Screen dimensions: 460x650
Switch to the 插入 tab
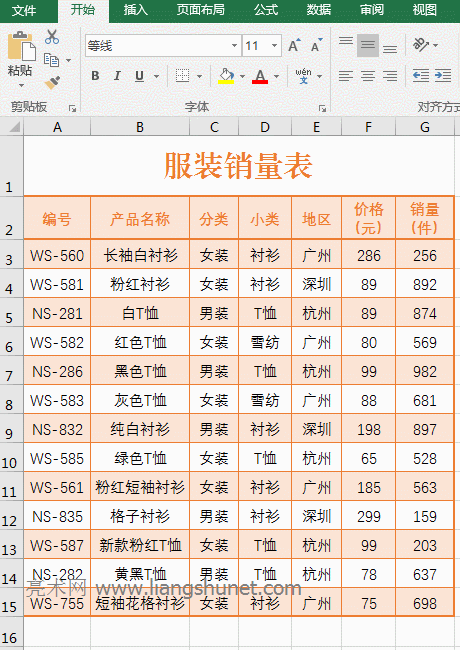pyautogui.click(x=136, y=10)
